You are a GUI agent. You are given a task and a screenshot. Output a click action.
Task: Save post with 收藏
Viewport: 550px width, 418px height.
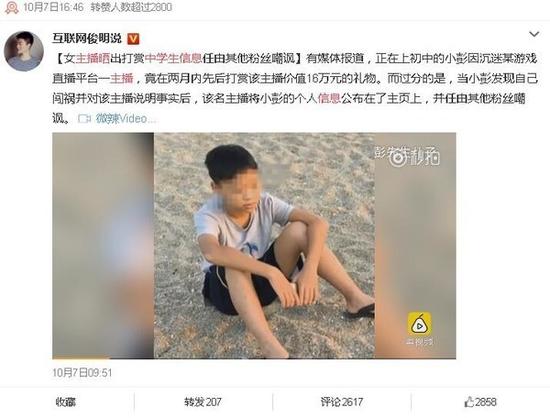[66, 402]
